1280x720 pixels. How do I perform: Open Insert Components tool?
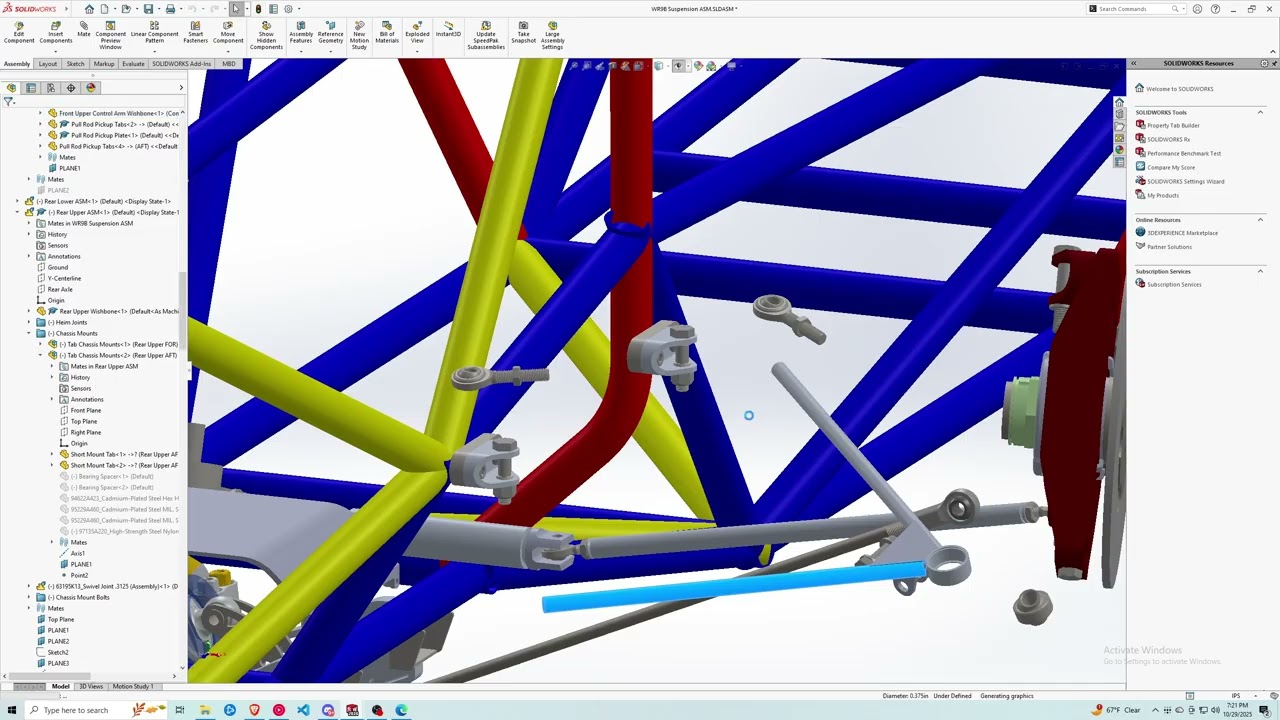pos(56,33)
